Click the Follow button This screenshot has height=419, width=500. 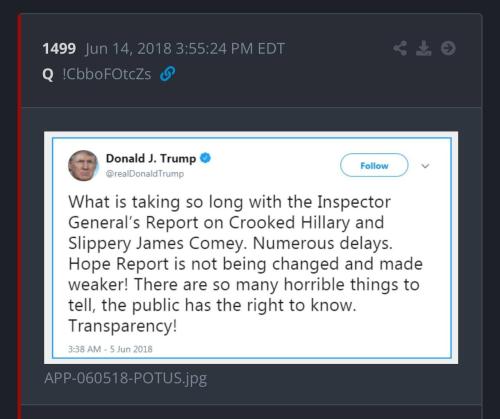(374, 165)
